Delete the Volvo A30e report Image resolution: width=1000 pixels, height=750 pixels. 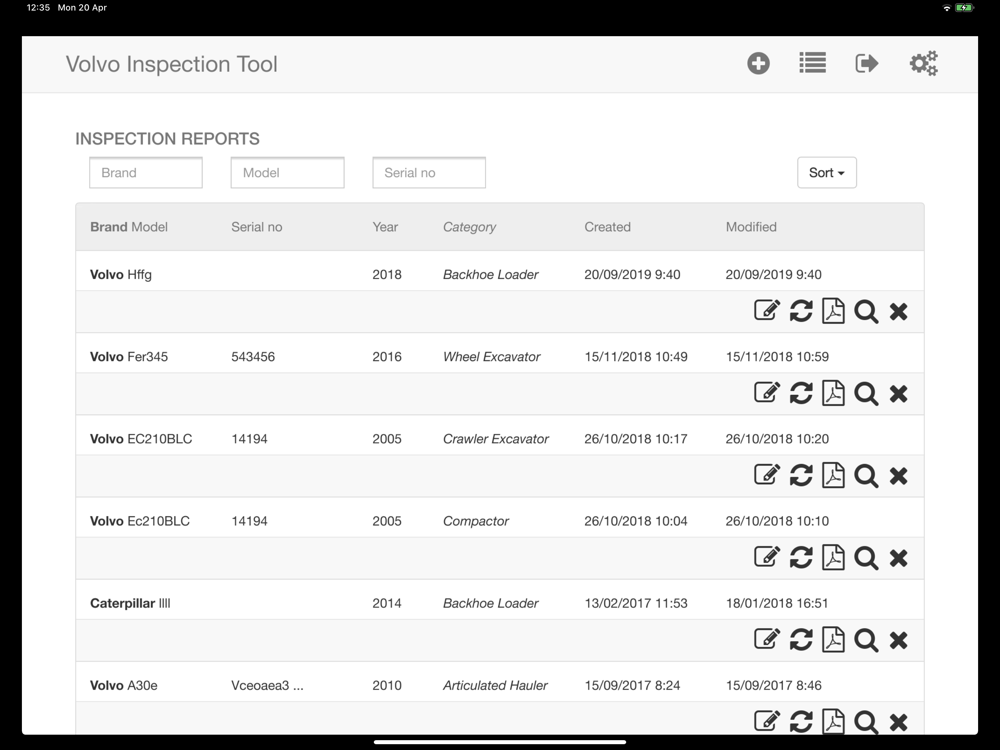pyautogui.click(x=899, y=723)
